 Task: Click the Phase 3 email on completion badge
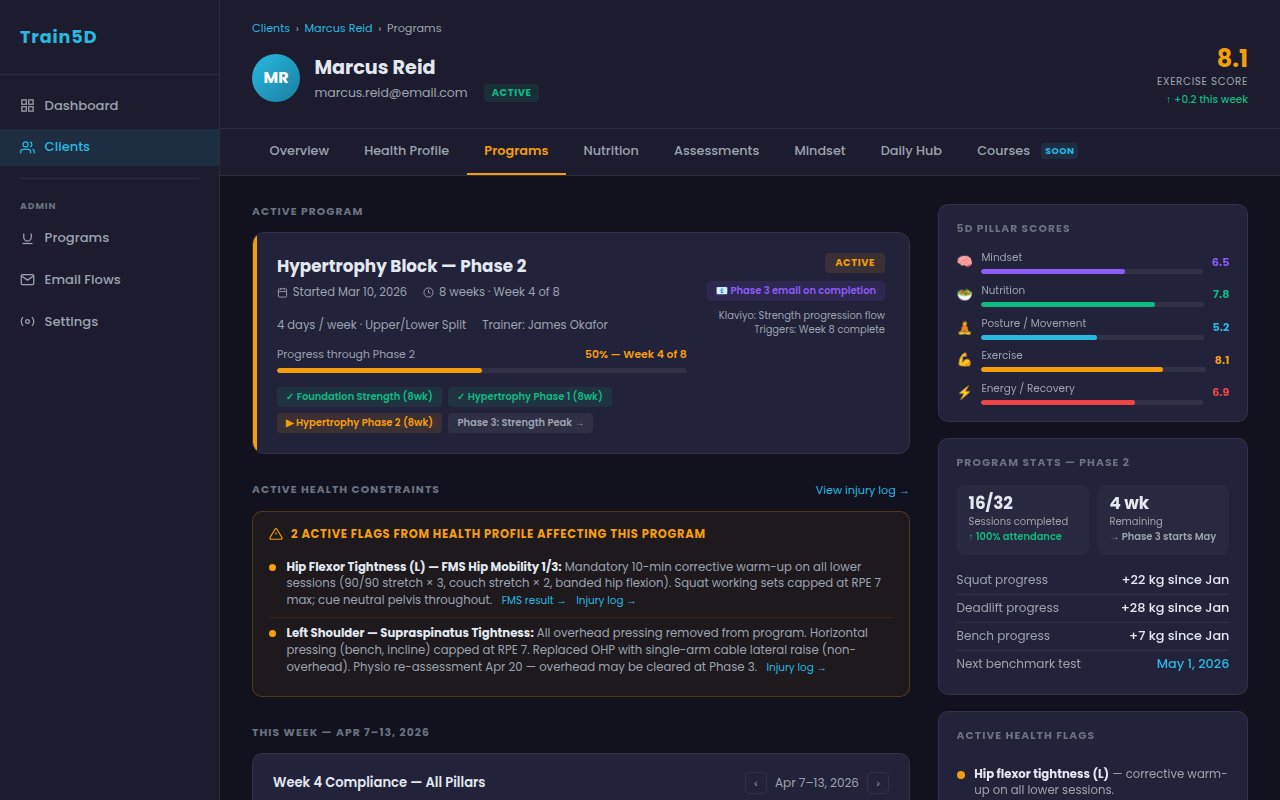796,291
